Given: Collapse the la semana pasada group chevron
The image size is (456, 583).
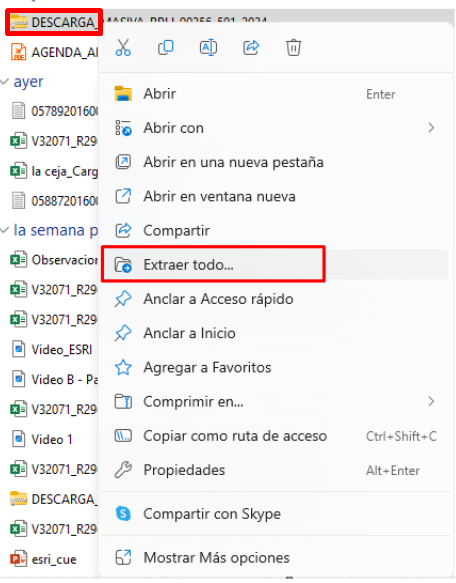Looking at the screenshot, I should [x=5, y=231].
